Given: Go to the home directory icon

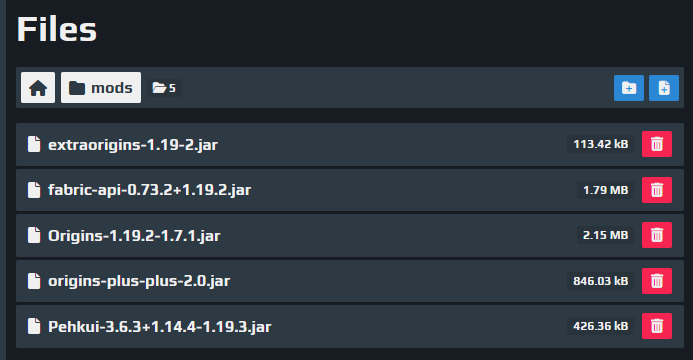Looking at the screenshot, I should point(38,87).
